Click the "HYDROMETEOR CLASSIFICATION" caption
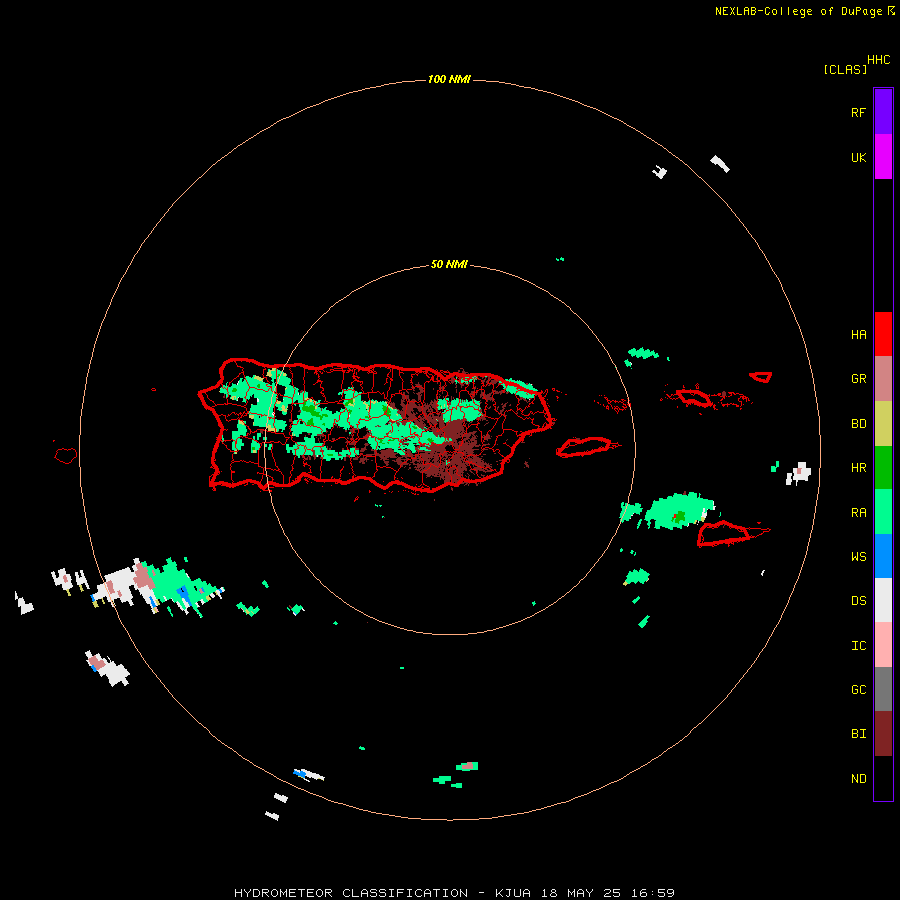Viewport: 900px width, 900px height. pos(351,893)
